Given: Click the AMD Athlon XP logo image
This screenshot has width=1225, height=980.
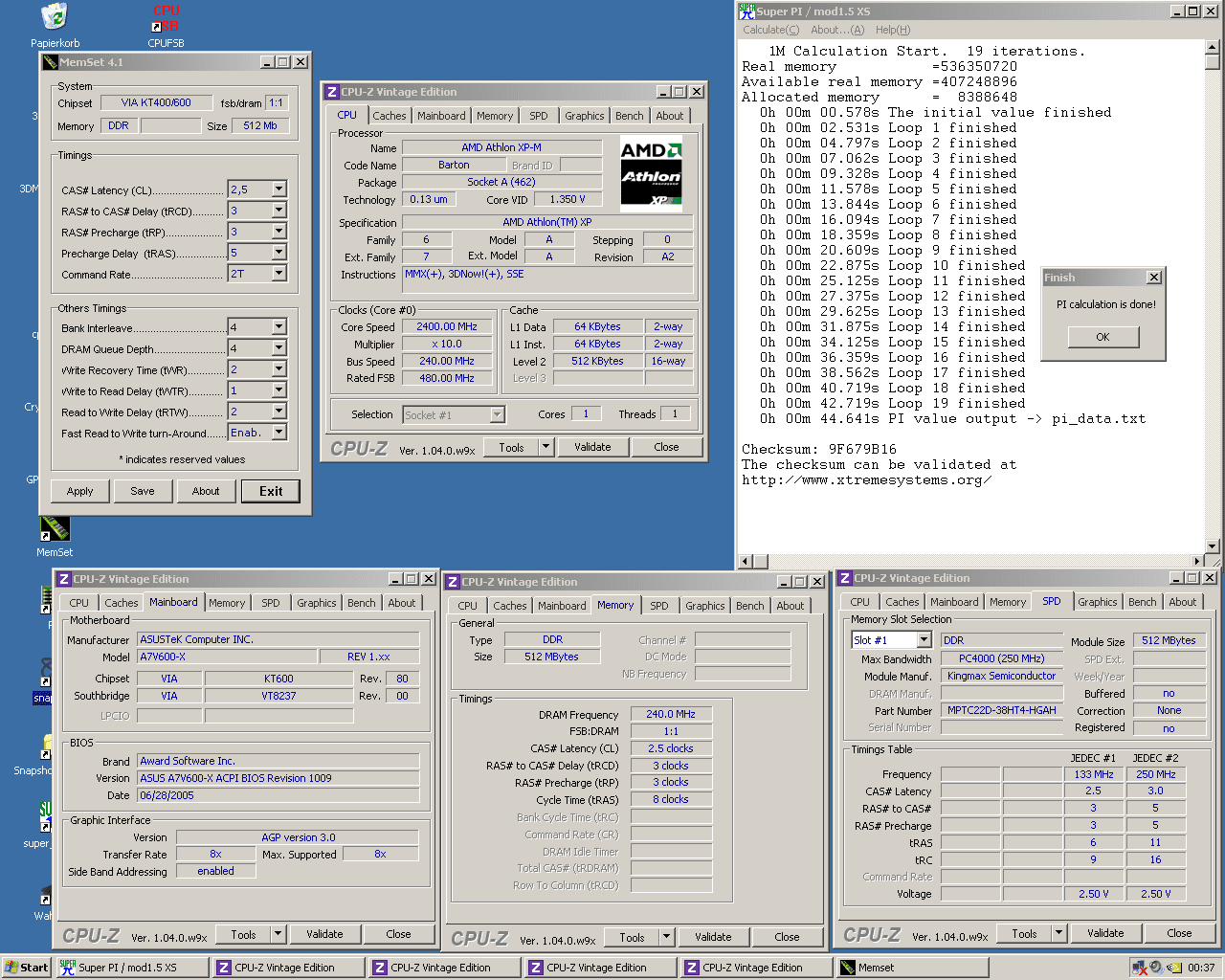Looking at the screenshot, I should (x=651, y=174).
